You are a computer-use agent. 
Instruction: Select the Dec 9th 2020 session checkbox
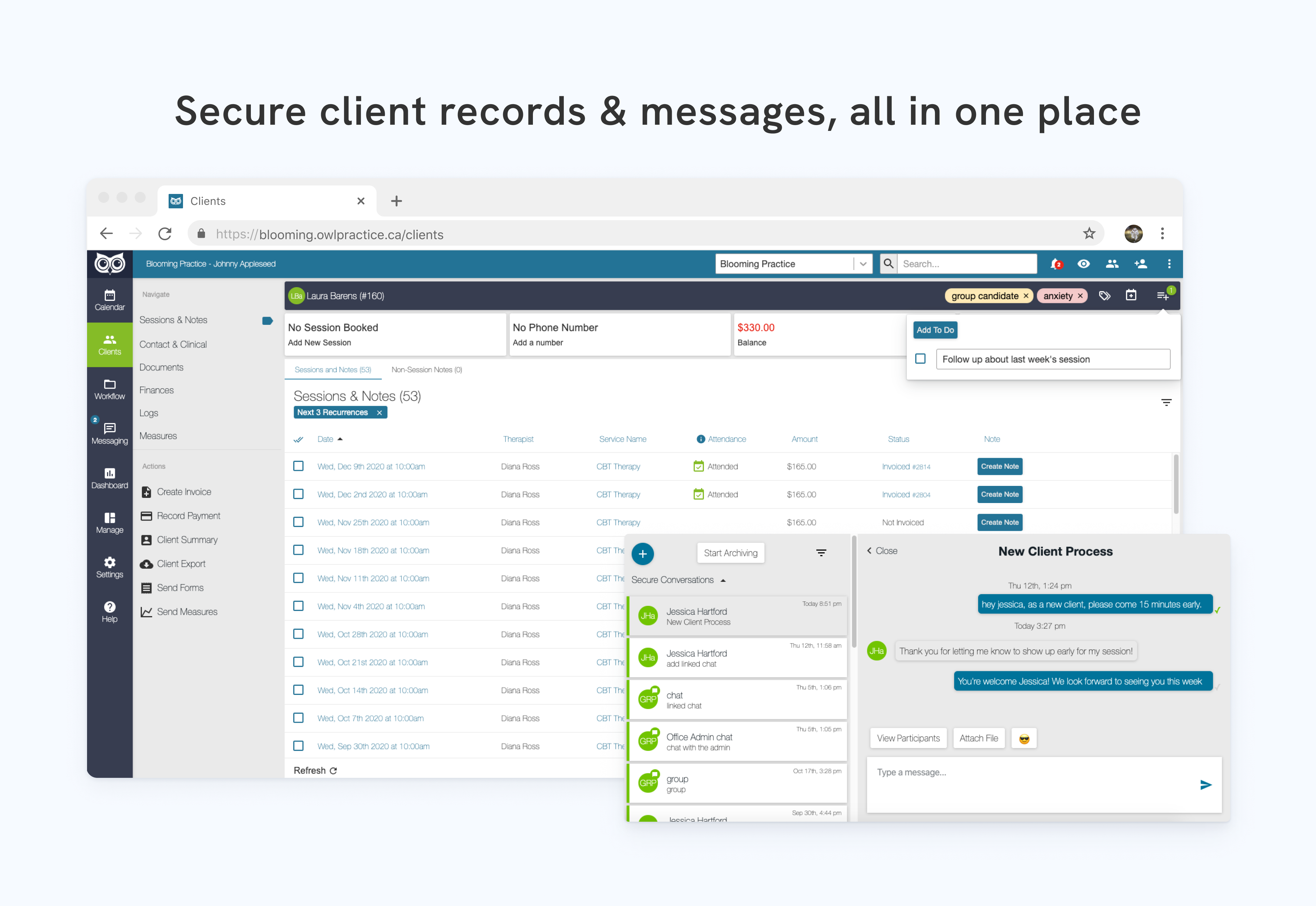pos(298,465)
